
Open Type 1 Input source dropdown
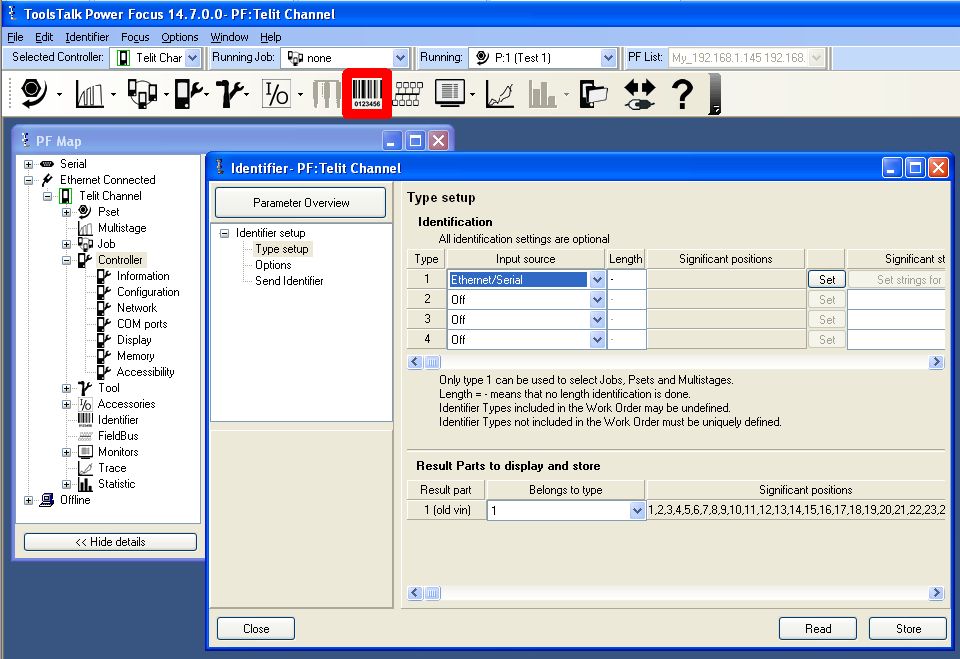[597, 280]
